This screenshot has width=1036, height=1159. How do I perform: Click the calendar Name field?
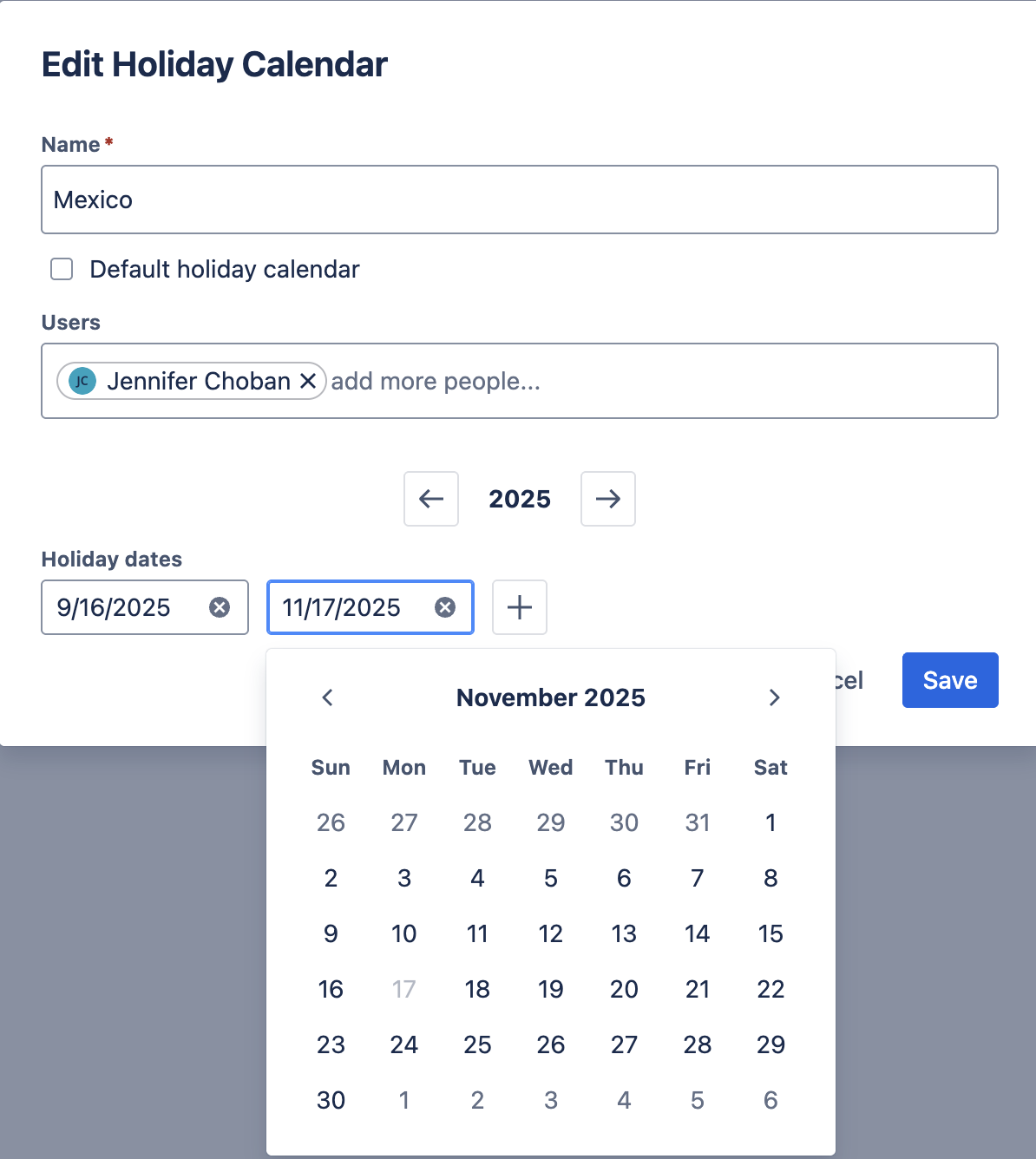click(x=519, y=200)
